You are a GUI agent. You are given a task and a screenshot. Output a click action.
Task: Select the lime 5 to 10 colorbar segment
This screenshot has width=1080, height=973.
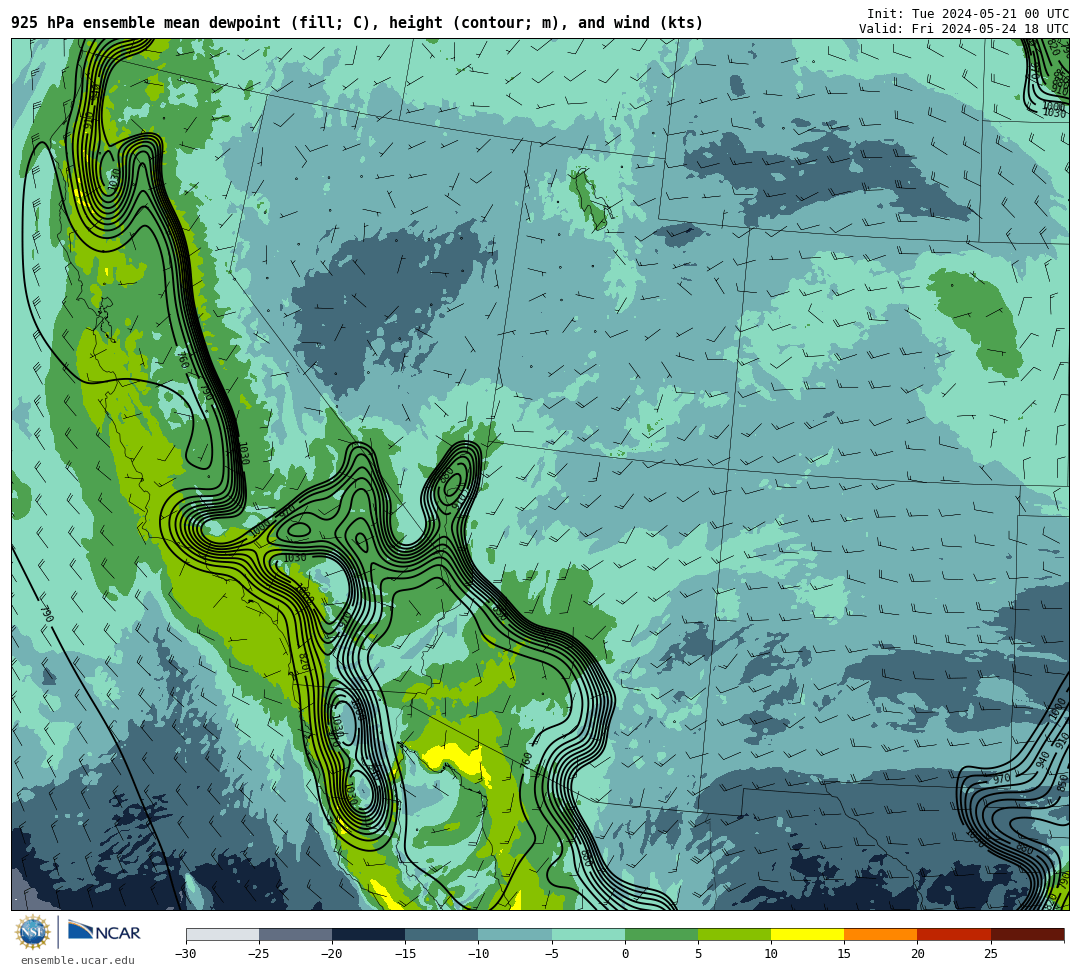tap(734, 934)
